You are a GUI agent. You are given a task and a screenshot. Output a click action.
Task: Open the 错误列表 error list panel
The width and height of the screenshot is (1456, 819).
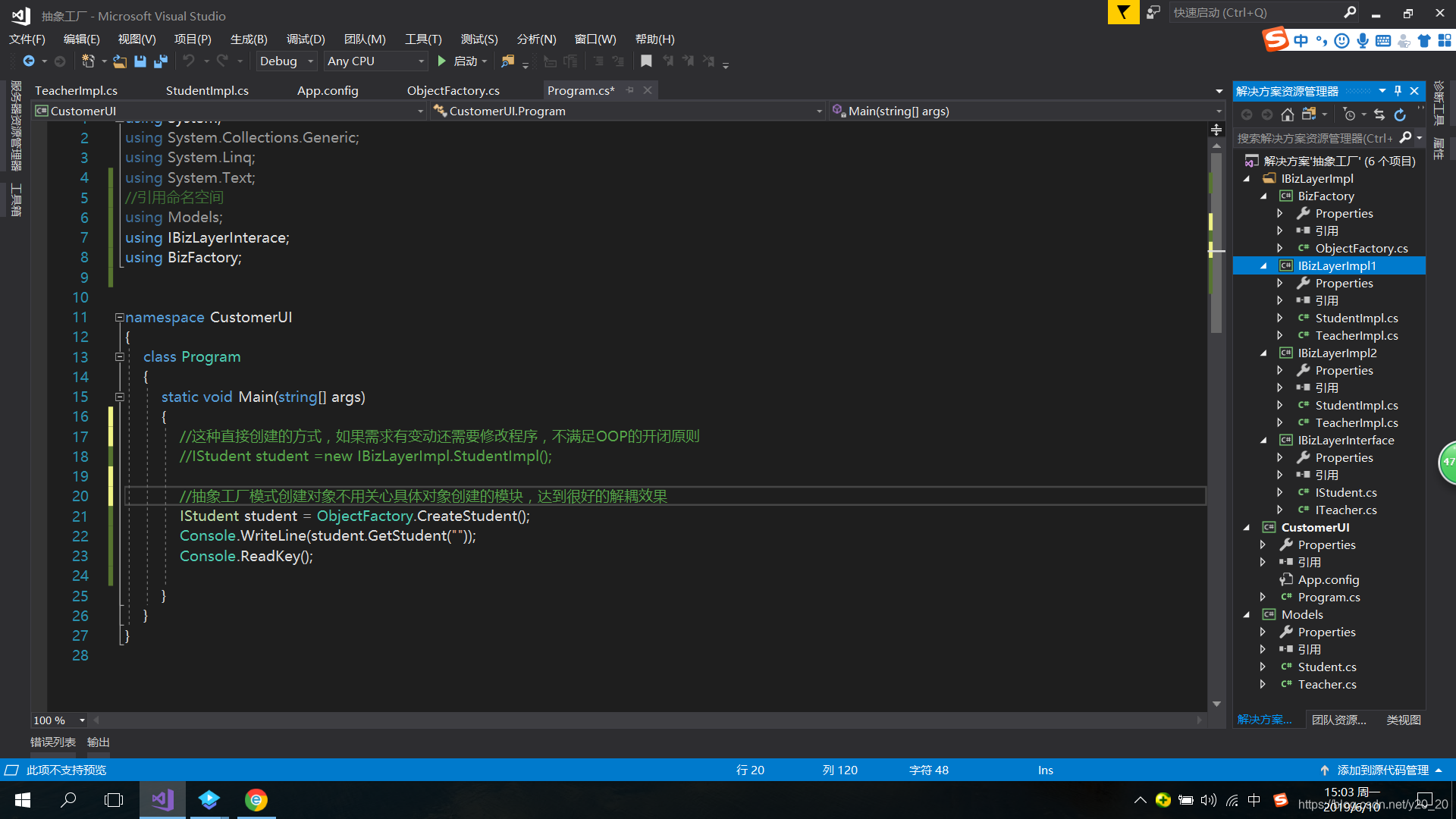pos(53,742)
